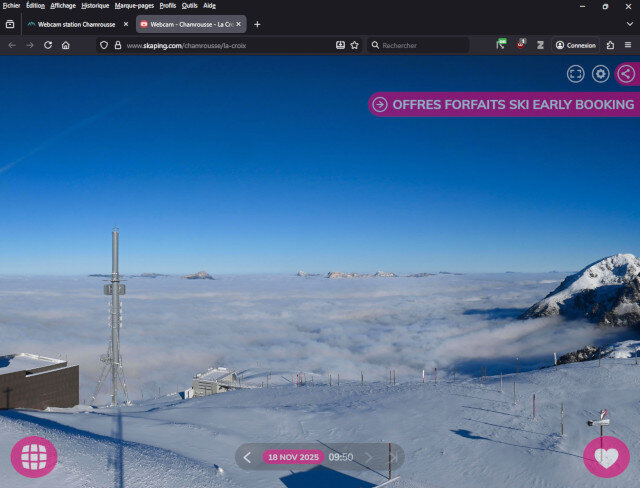Go forward to next page

click(x=30, y=45)
